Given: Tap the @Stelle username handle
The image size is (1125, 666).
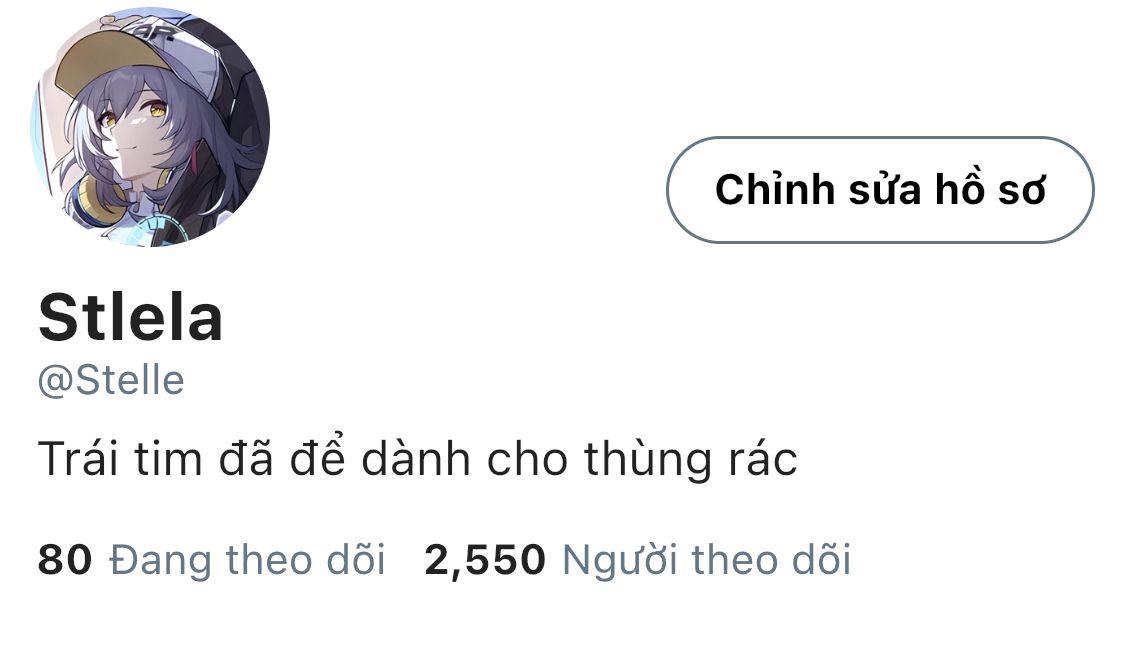Looking at the screenshot, I should pos(111,380).
